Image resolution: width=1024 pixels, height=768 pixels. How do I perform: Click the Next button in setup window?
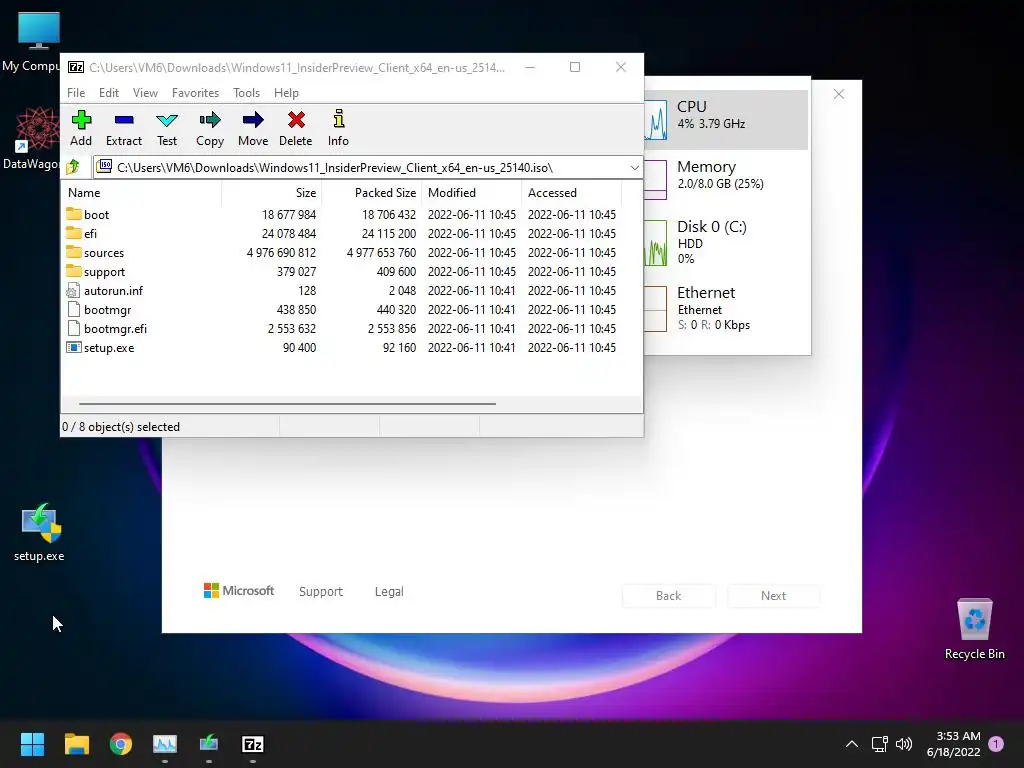pyautogui.click(x=773, y=596)
